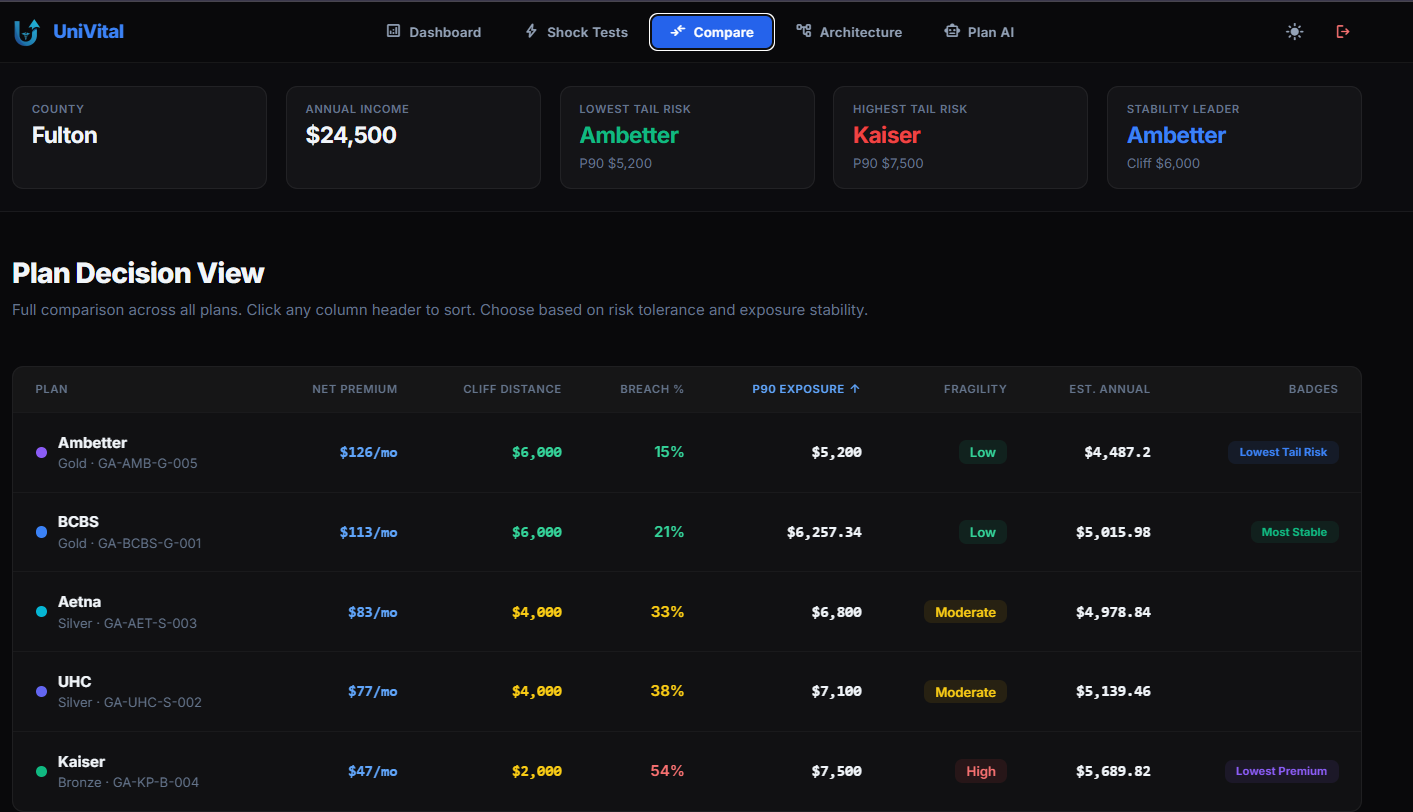Image resolution: width=1413 pixels, height=812 pixels.
Task: Click the Gold · GA-AMB-G-005 plan ID
Action: [x=128, y=463]
